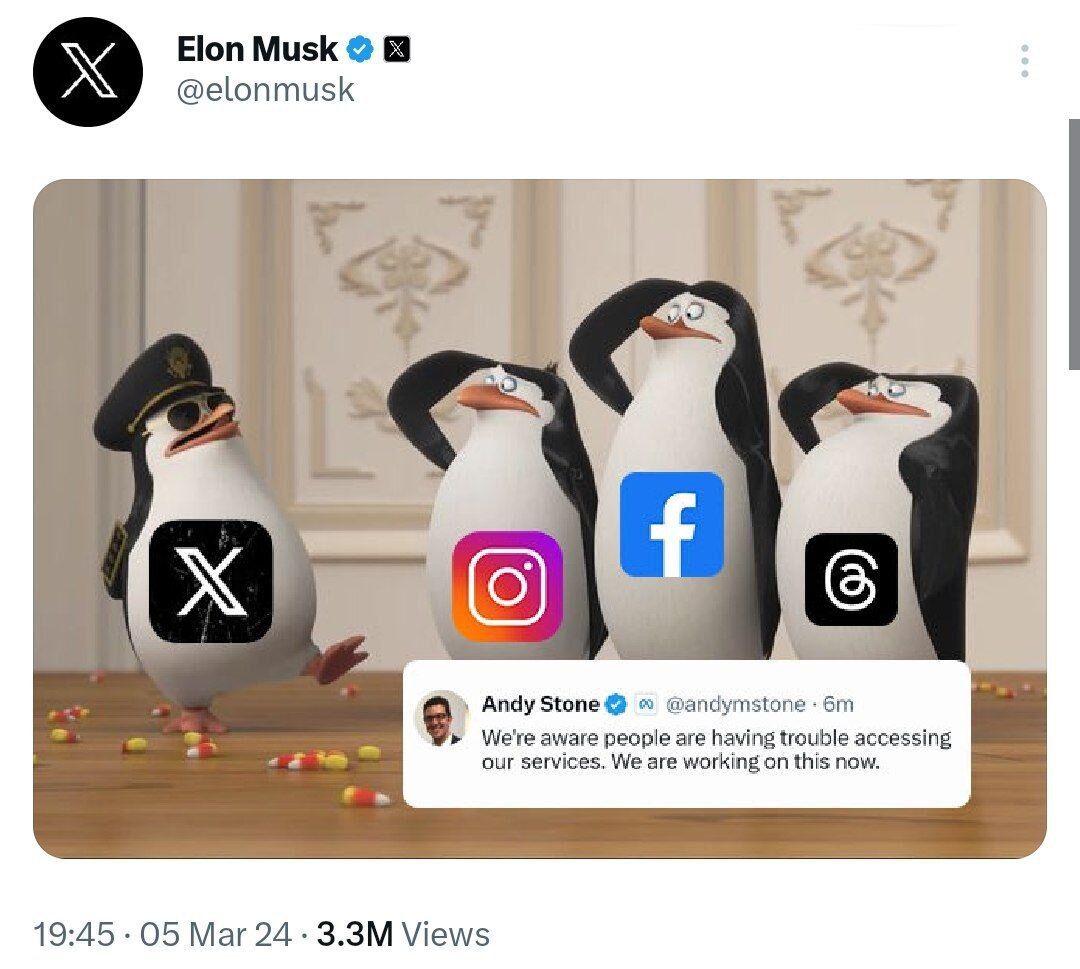Image resolution: width=1080 pixels, height=969 pixels.
Task: Click the Instagram logo in the image
Action: (x=508, y=586)
